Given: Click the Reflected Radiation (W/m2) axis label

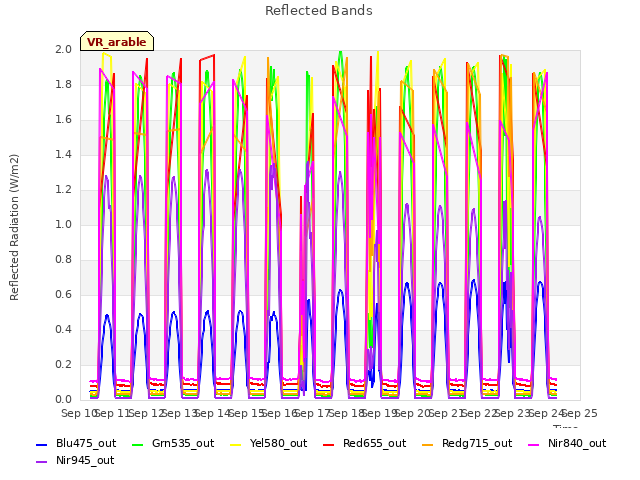Looking at the screenshot, I should pyautogui.click(x=14, y=227).
